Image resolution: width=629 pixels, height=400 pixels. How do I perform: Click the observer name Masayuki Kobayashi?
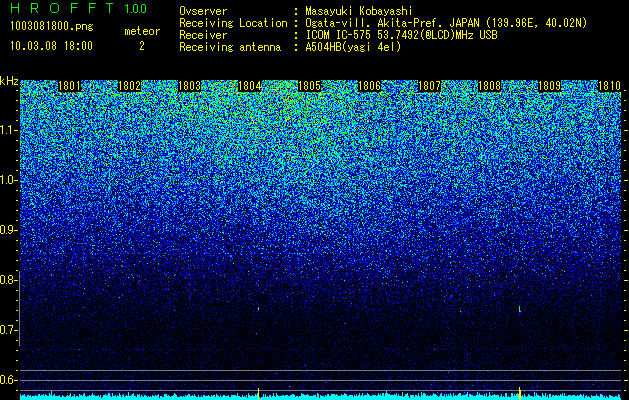pos(359,11)
